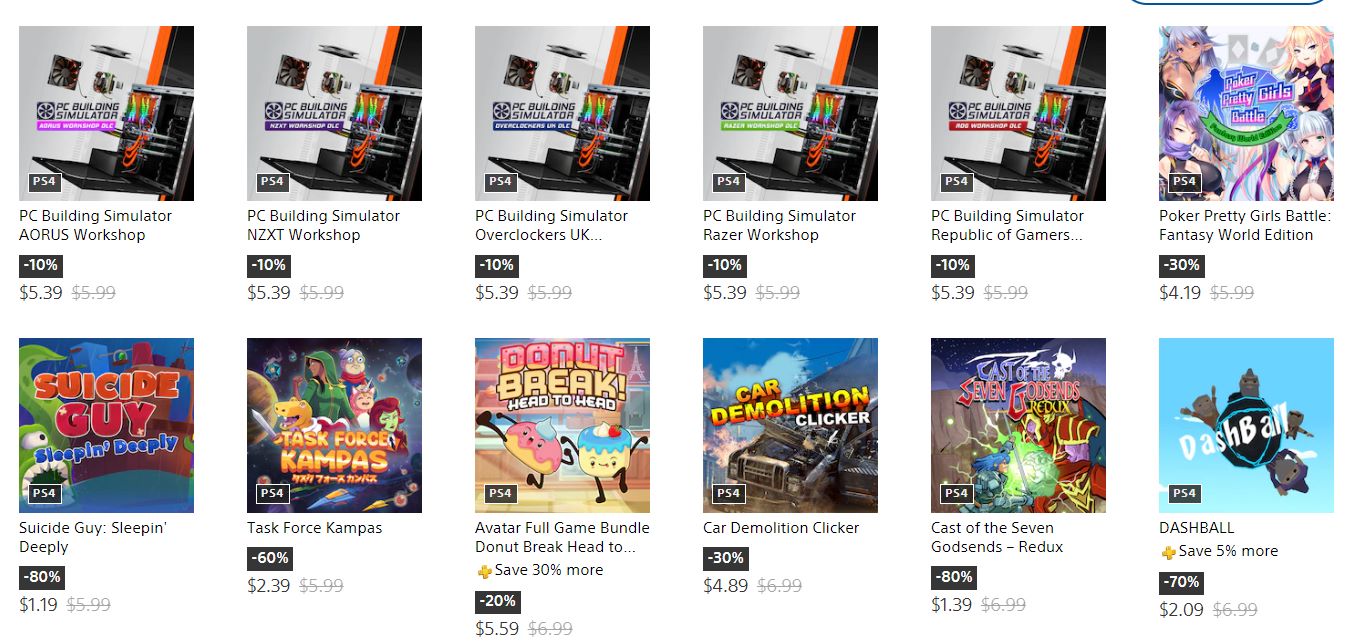This screenshot has height=643, width=1355.
Task: Open the Suicide Guy: Sleepin' Deeply cover art
Action: point(106,425)
